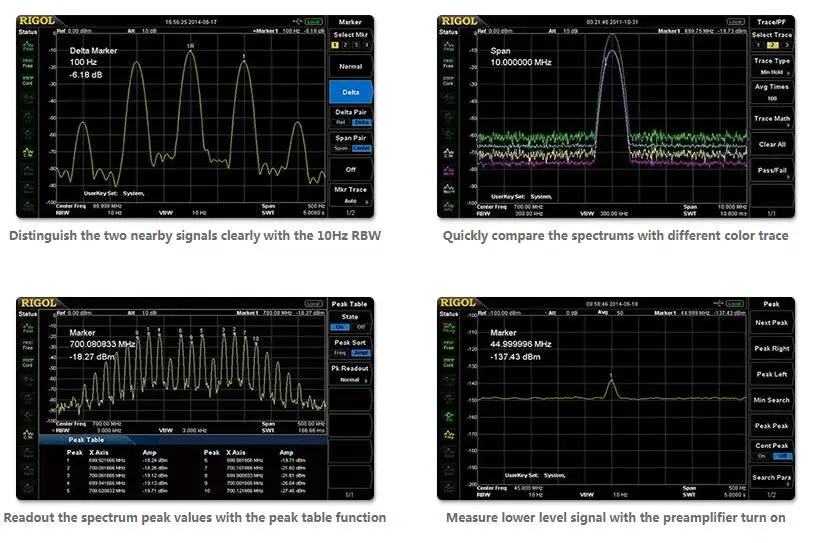Set Span Pair to Center

point(361,148)
